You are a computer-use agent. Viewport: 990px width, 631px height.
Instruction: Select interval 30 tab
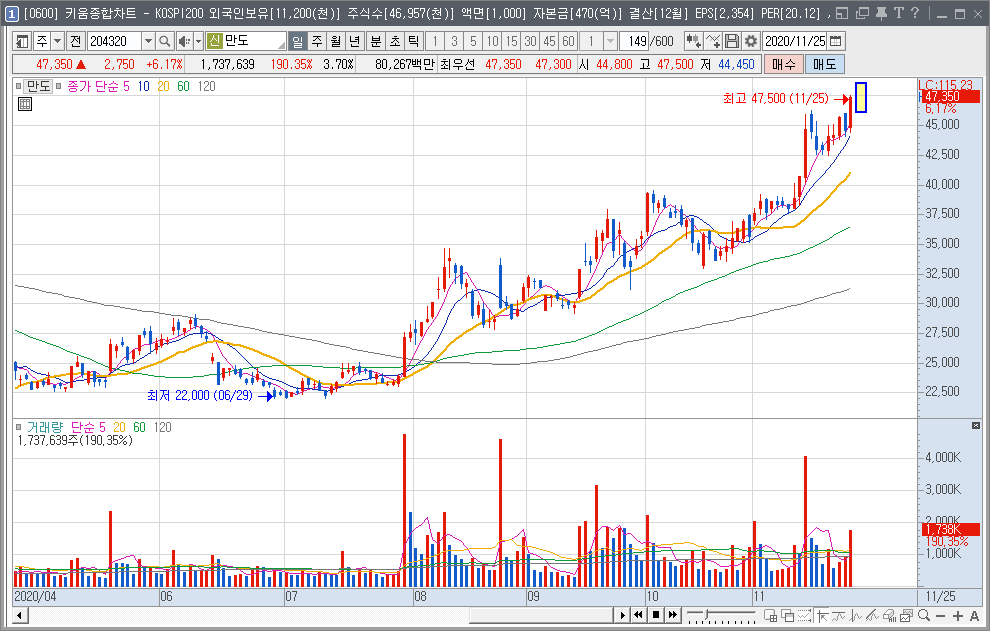tap(530, 42)
